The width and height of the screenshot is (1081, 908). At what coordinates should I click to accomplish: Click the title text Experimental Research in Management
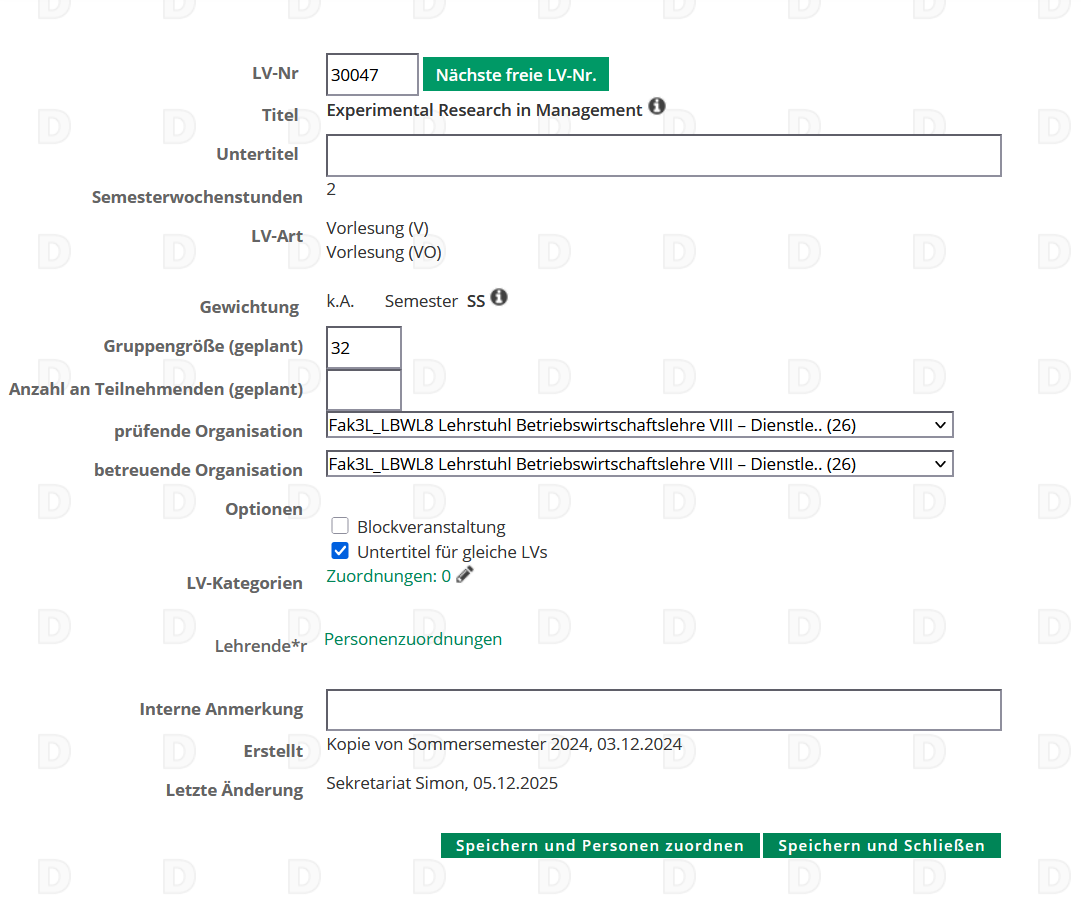click(484, 110)
